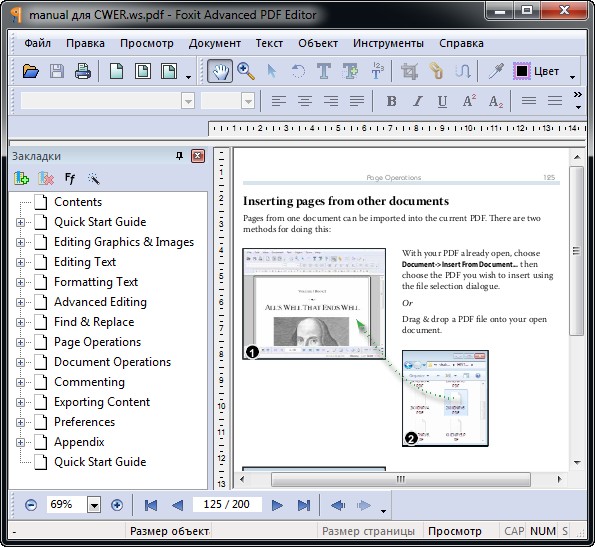Open the Объект menu
Viewport: 595px width, 547px height.
point(318,43)
